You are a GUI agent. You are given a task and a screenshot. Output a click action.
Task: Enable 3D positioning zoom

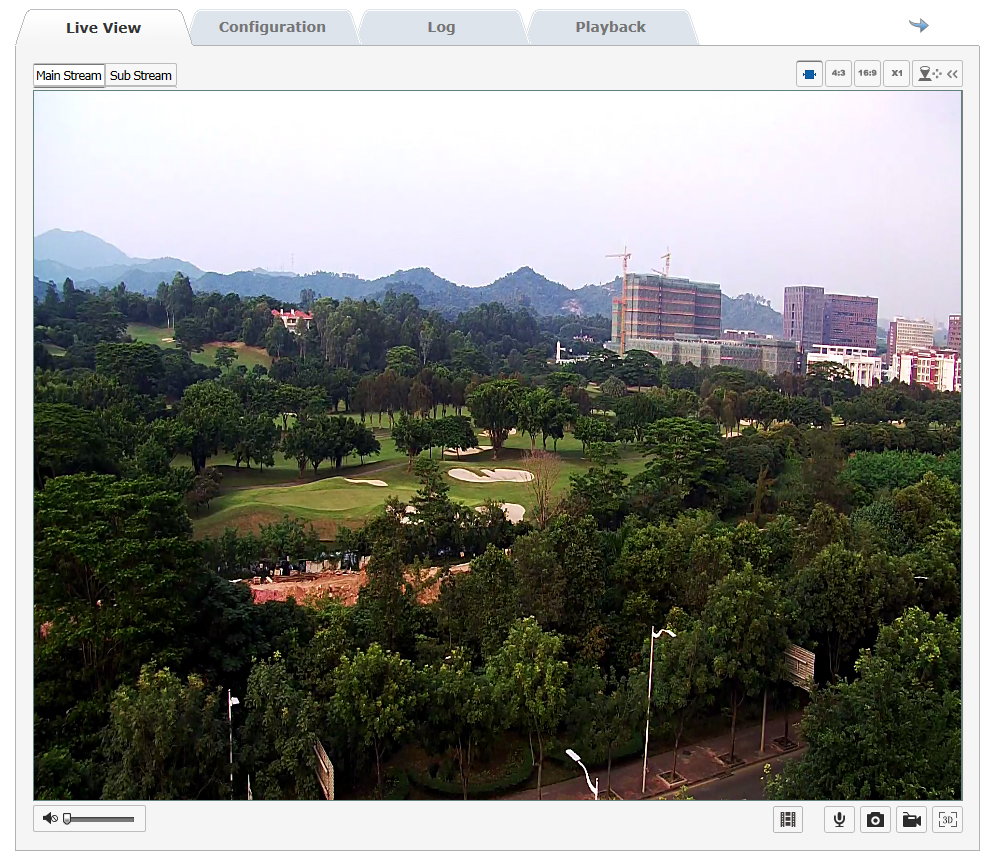[x=947, y=820]
